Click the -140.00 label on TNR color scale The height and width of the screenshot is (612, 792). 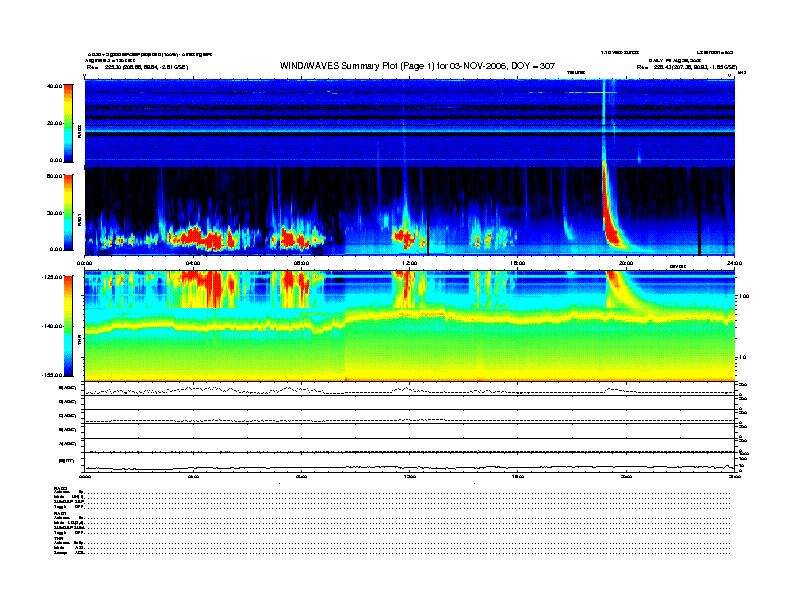coord(52,326)
